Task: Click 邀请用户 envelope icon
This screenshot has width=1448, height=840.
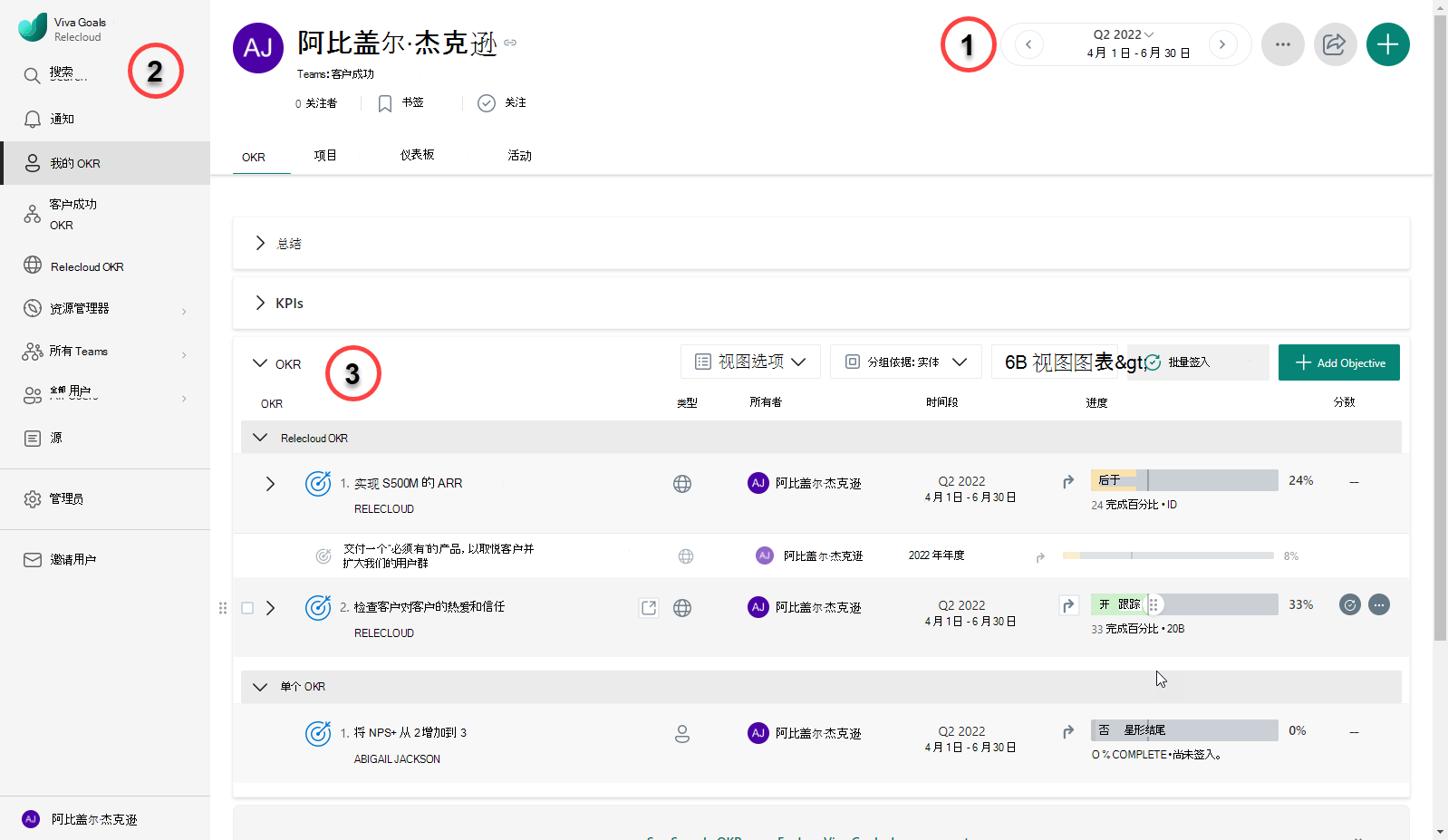Action: tap(33, 560)
